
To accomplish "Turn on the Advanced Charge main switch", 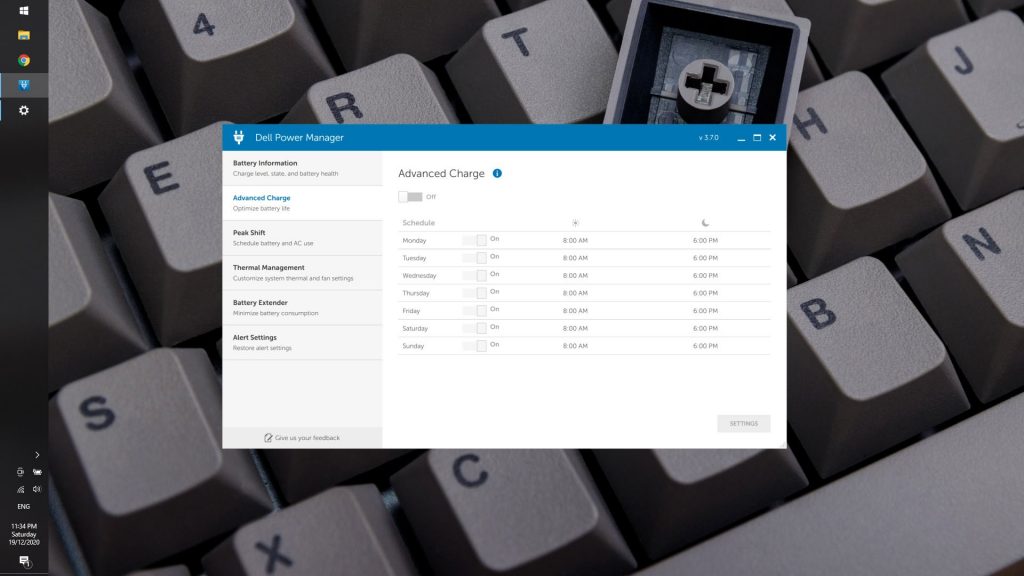I will pos(410,197).
